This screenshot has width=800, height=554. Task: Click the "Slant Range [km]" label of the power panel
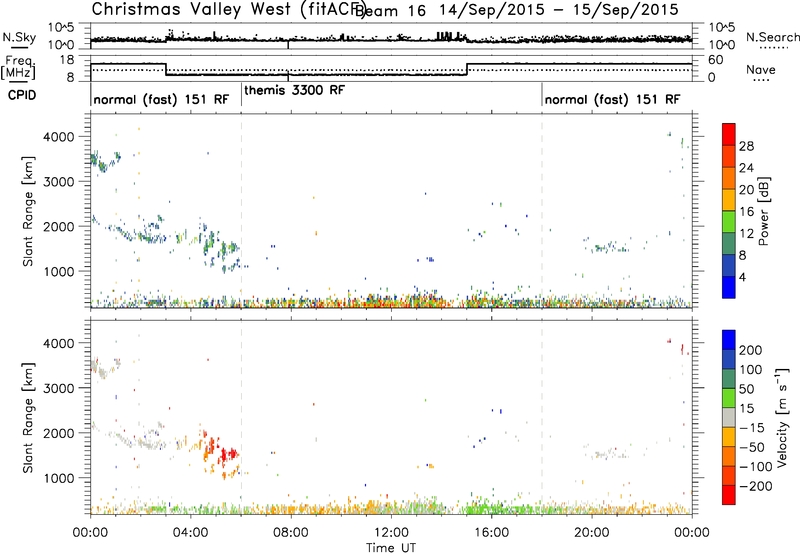point(28,211)
